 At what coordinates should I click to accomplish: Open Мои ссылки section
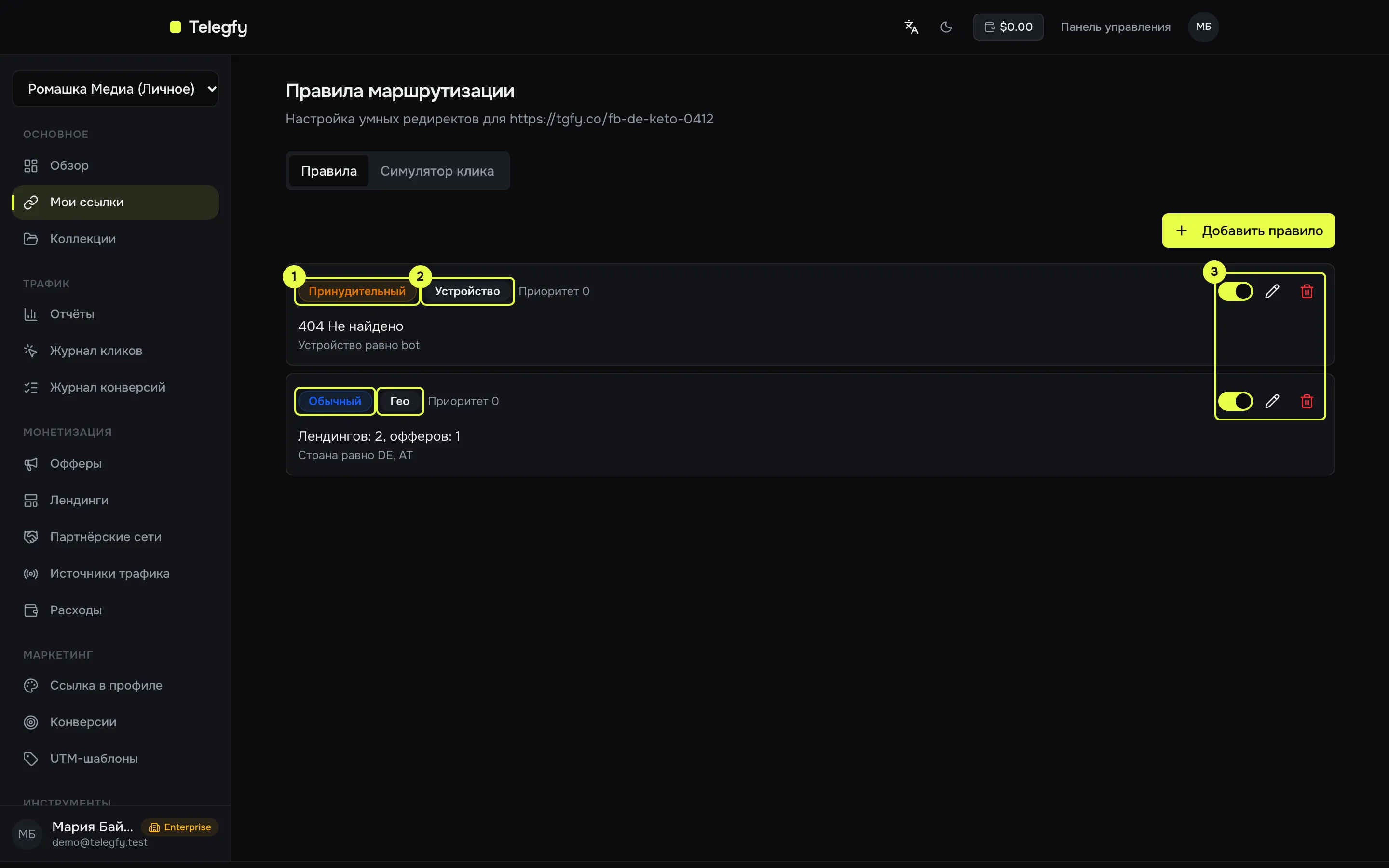(x=115, y=202)
